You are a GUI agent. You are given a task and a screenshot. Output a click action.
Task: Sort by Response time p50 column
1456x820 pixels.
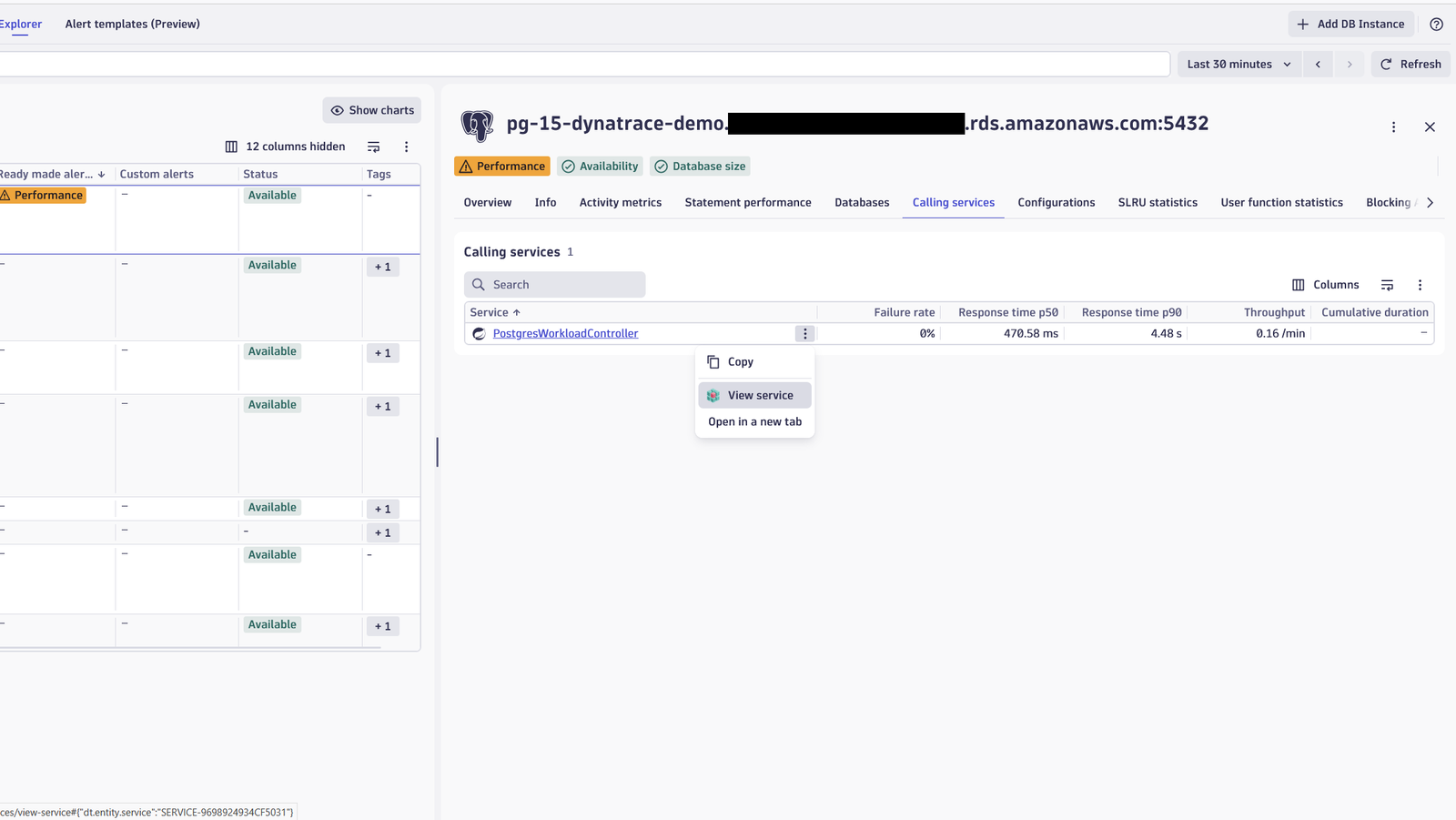(1008, 312)
